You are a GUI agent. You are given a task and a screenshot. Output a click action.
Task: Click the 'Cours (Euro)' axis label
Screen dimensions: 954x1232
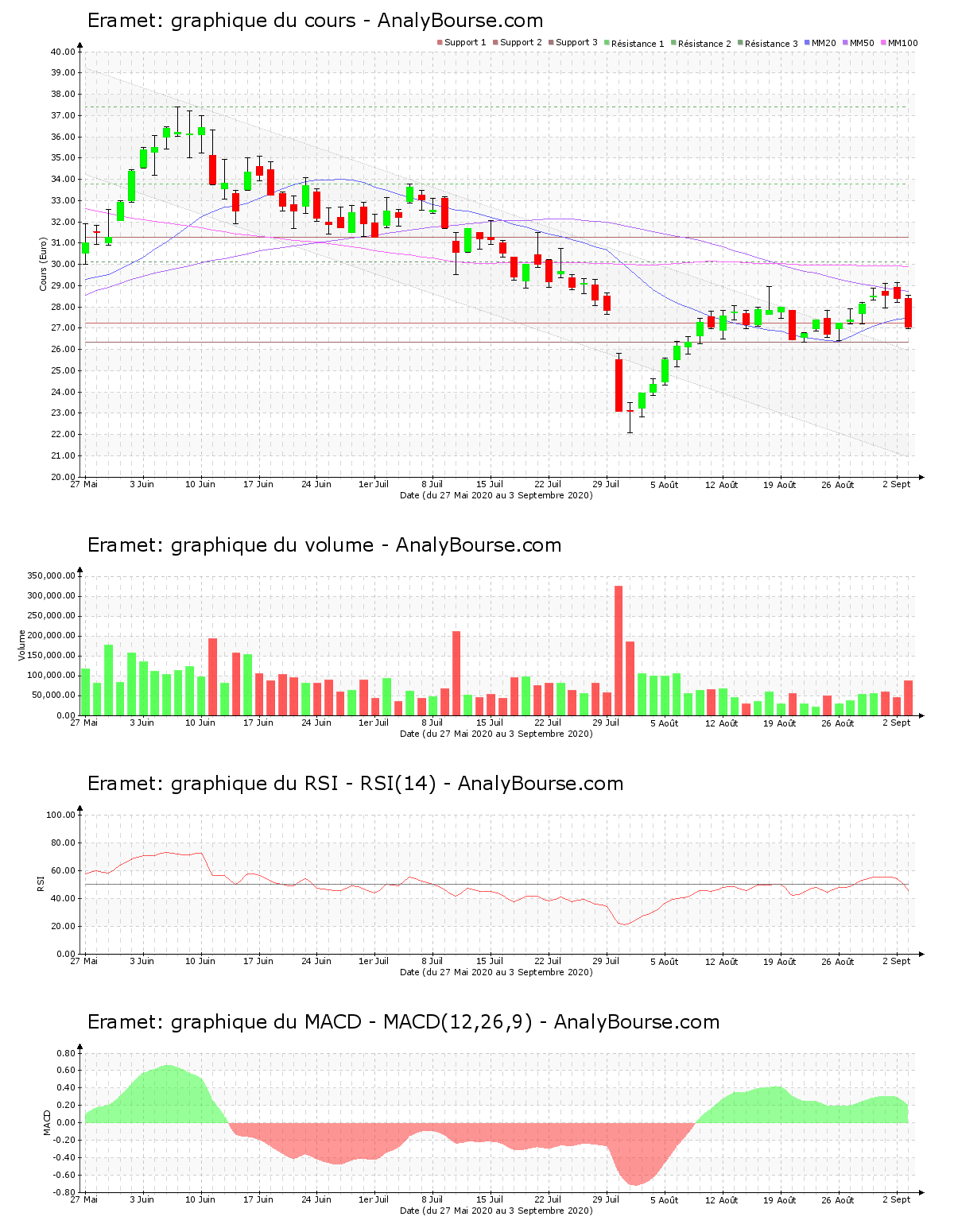(44, 264)
